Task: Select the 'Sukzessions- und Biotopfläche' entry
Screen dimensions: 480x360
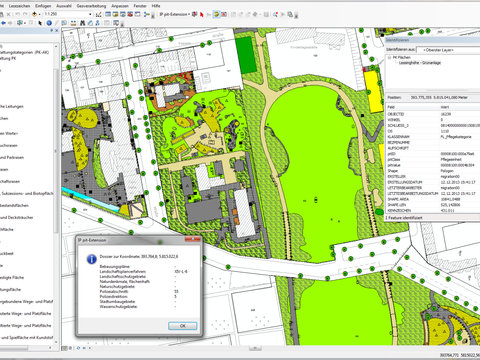Action: (x=27, y=193)
